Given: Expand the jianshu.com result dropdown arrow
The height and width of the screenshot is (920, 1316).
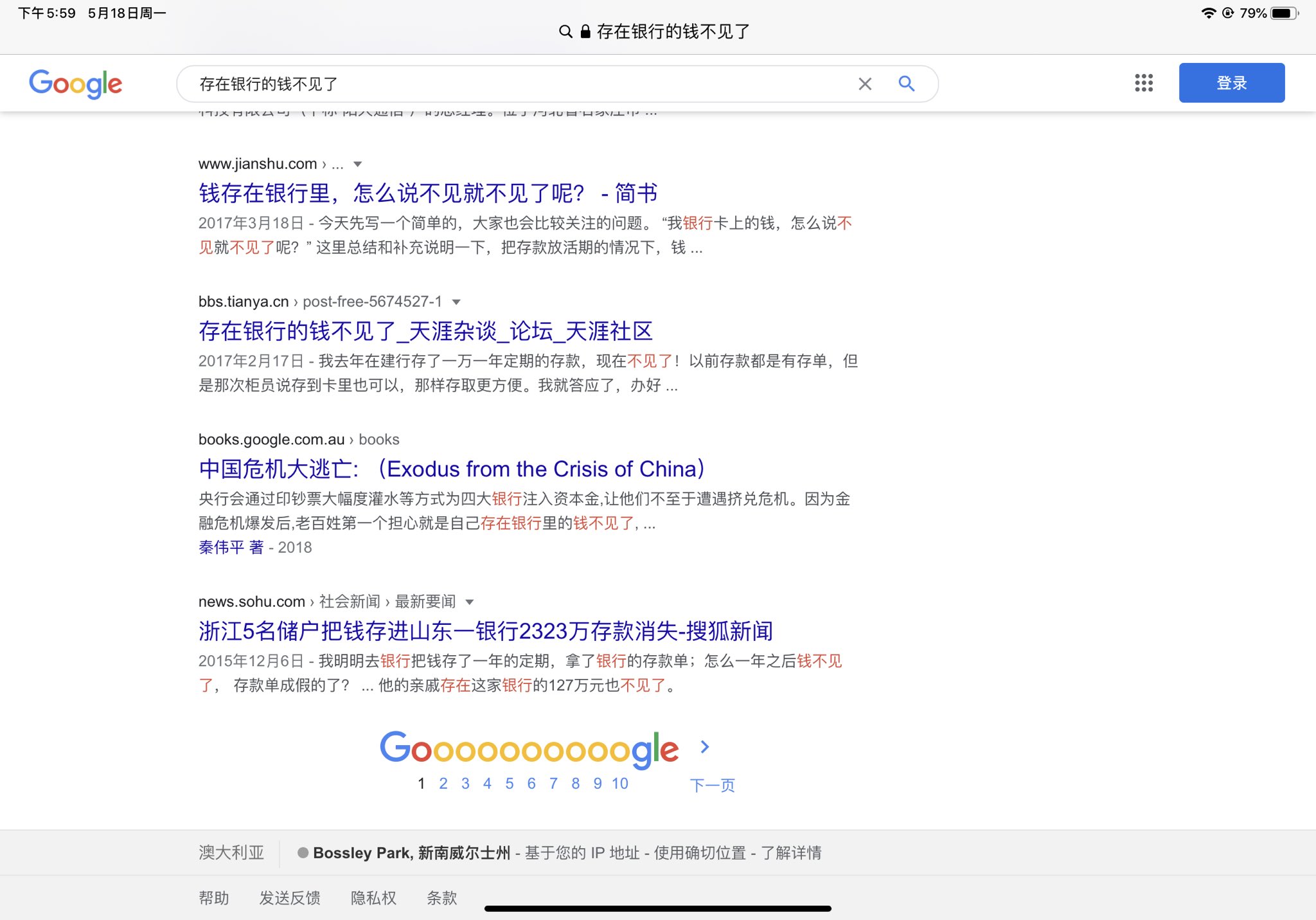Looking at the screenshot, I should pyautogui.click(x=358, y=164).
